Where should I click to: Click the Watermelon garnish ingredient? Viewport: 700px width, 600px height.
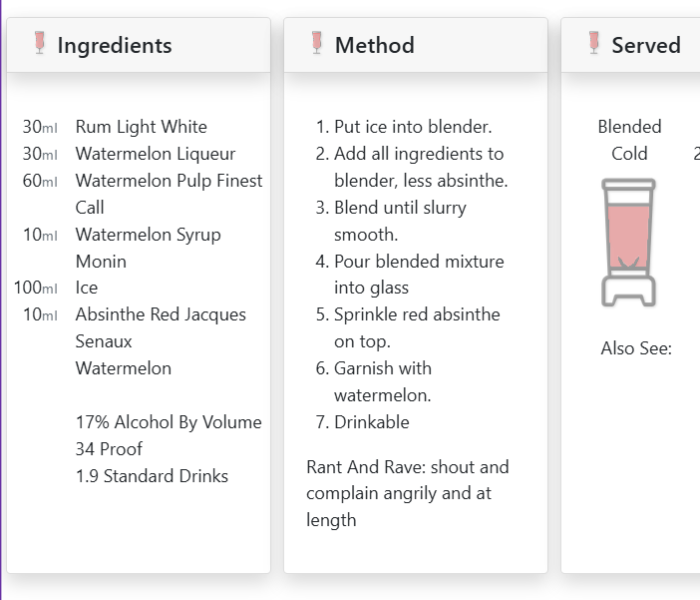click(123, 368)
